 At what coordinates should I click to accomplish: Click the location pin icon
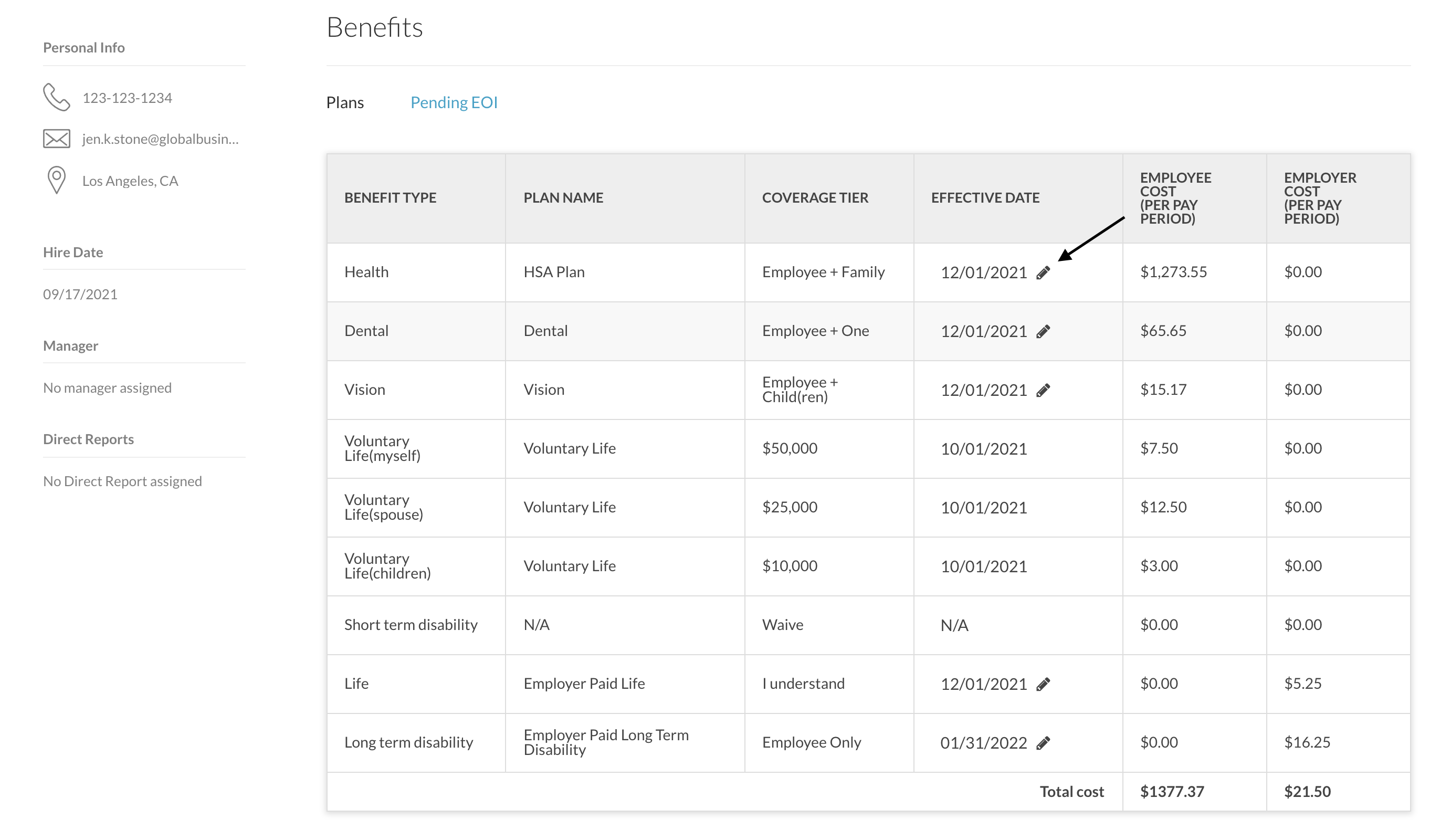coord(56,180)
